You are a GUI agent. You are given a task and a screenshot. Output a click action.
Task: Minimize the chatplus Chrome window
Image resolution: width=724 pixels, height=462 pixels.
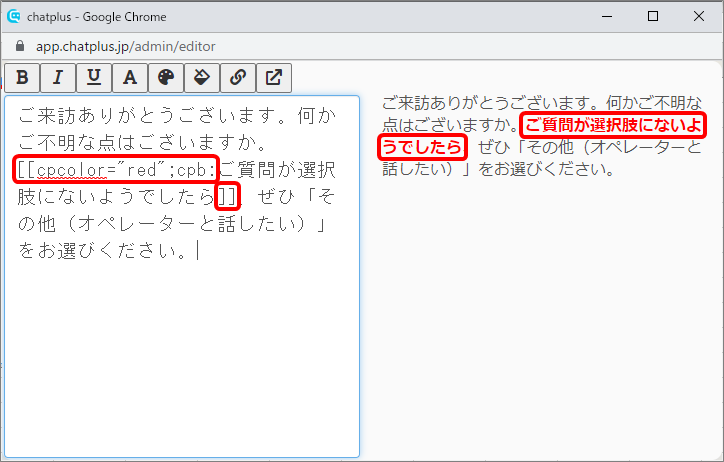click(607, 17)
